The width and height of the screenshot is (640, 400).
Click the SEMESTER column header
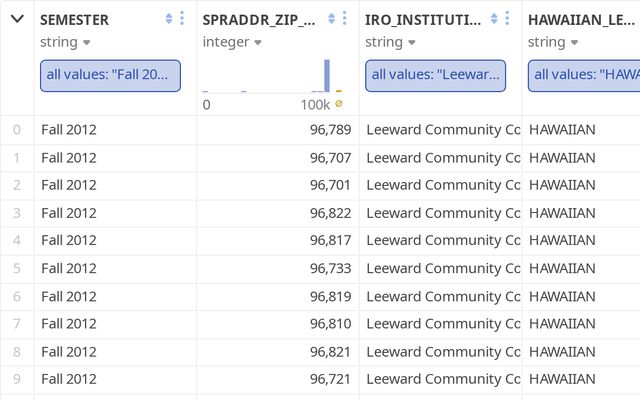[x=74, y=20]
